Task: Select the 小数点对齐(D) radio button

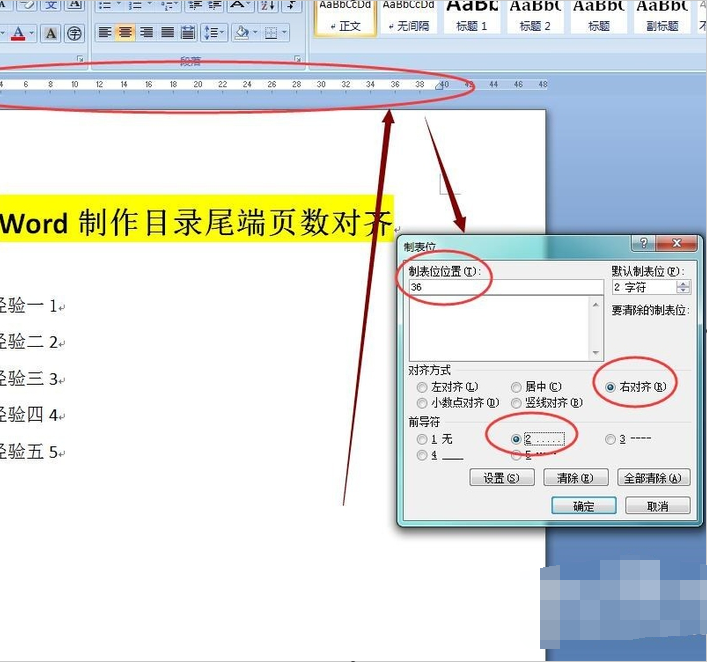Action: coord(422,403)
